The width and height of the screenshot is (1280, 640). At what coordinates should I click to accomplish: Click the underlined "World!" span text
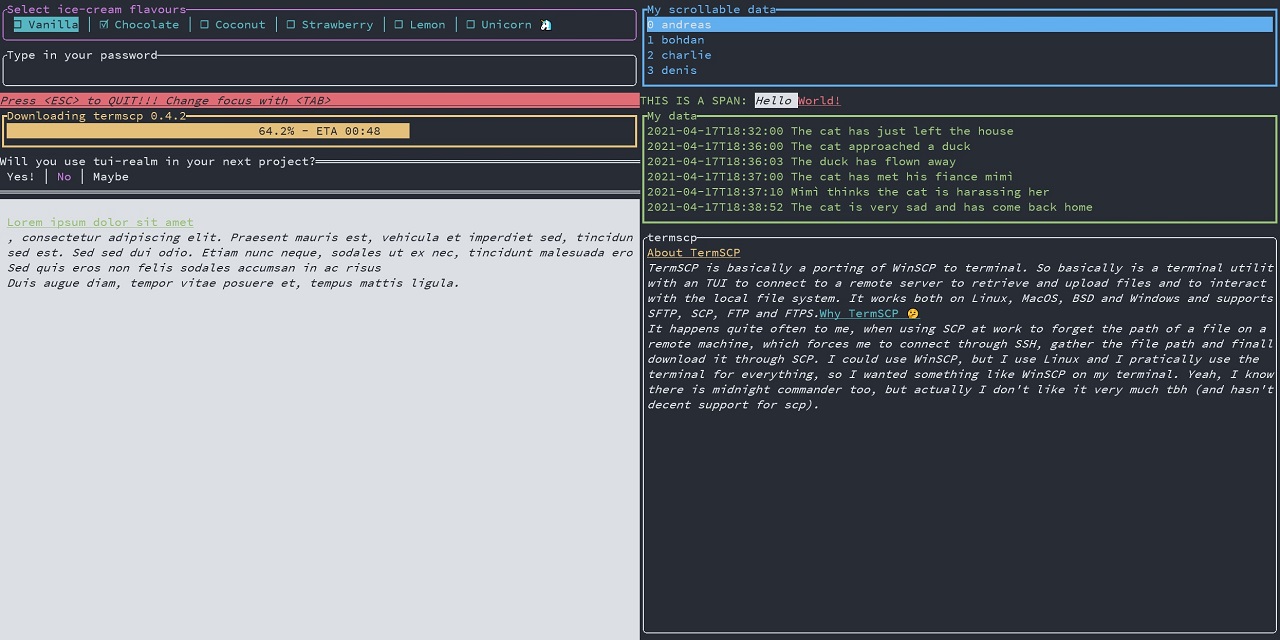click(x=819, y=100)
